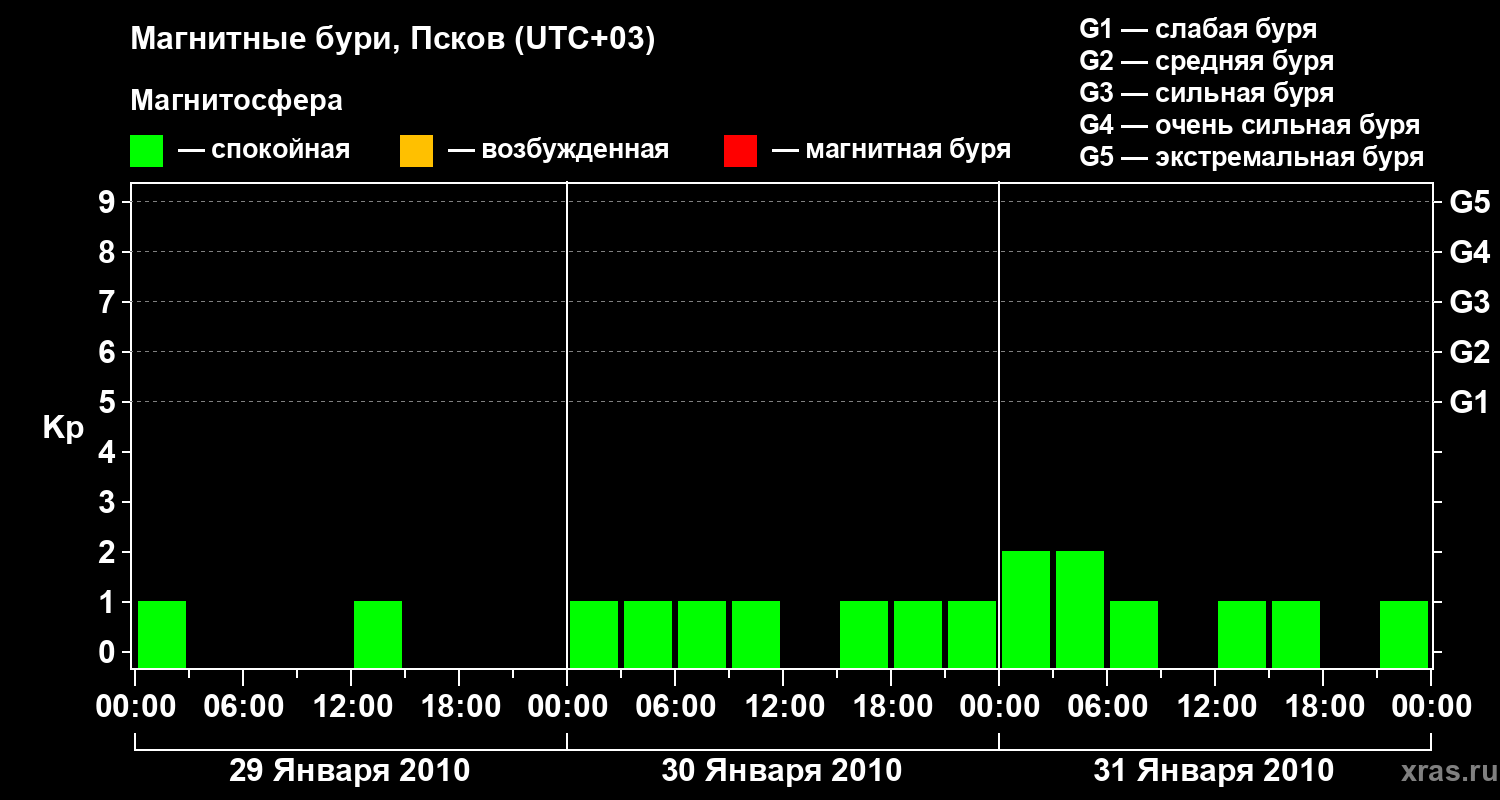This screenshot has height=800, width=1500.
Task: Click the right-axis 'G5' label
Action: tap(1469, 202)
